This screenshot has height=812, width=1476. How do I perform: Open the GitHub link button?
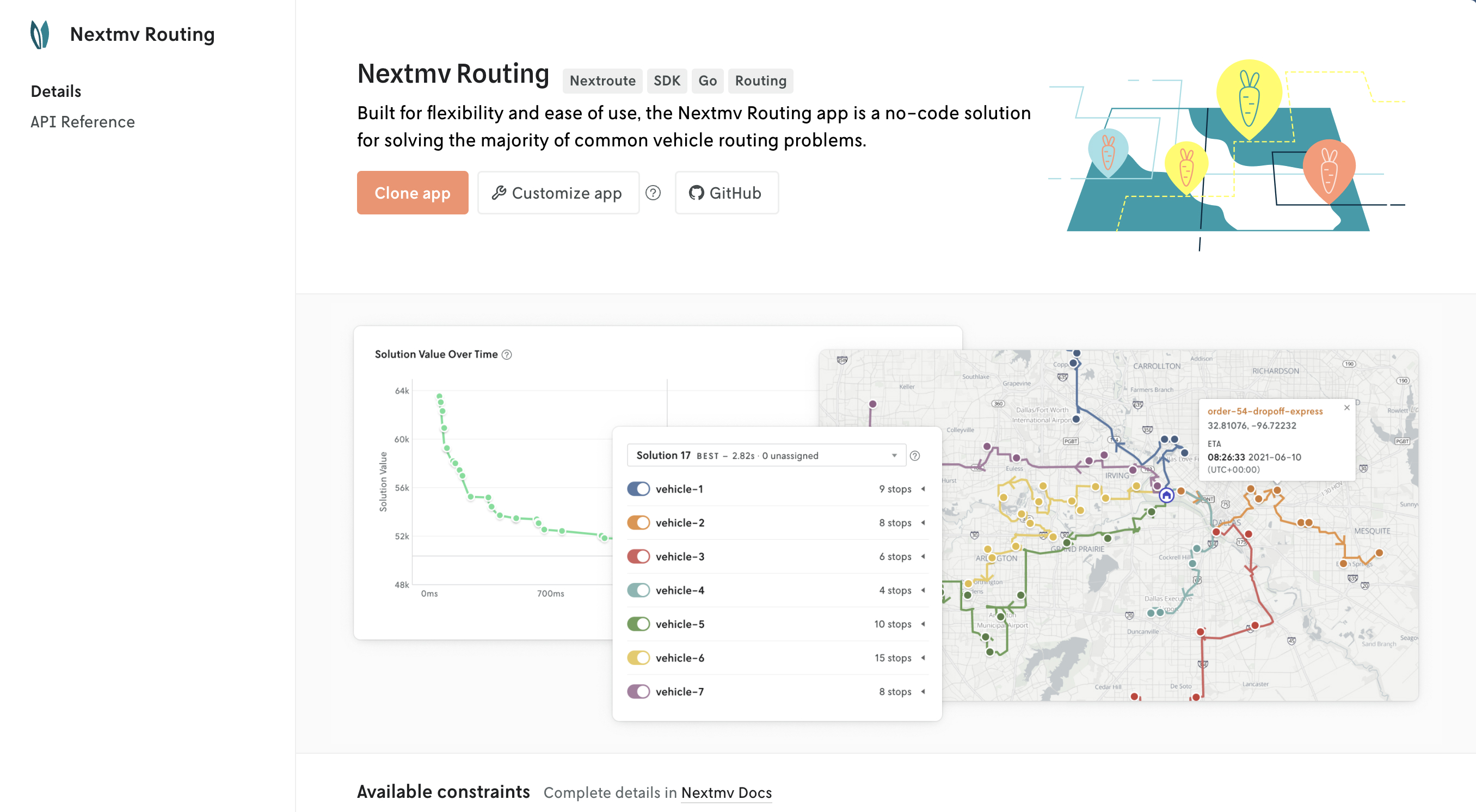tap(727, 193)
